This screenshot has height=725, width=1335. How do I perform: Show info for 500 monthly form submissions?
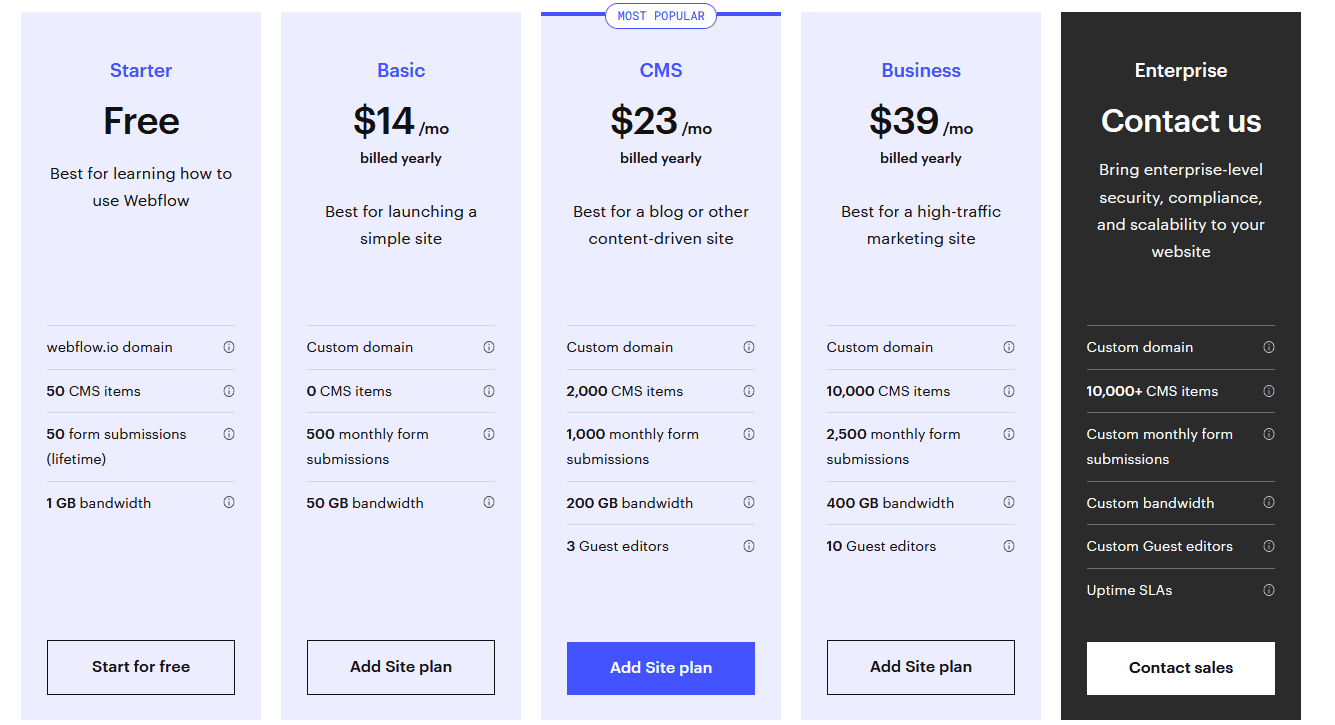(489, 434)
